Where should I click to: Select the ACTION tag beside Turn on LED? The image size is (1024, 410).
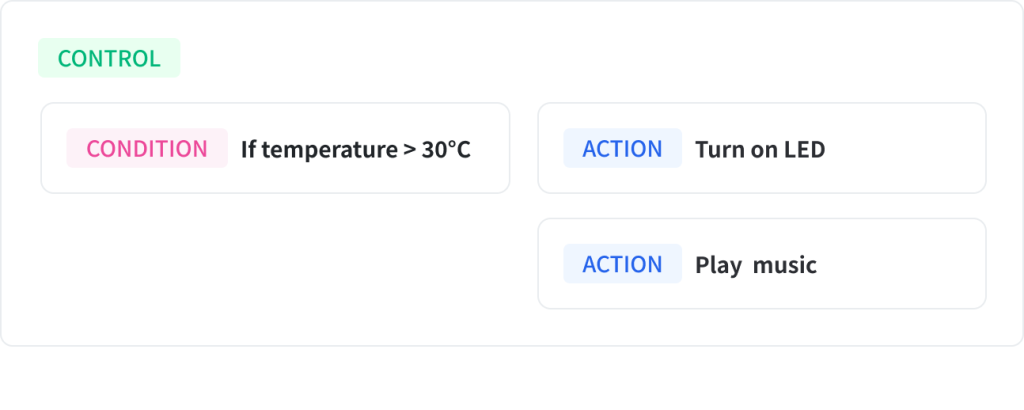pyautogui.click(x=622, y=148)
